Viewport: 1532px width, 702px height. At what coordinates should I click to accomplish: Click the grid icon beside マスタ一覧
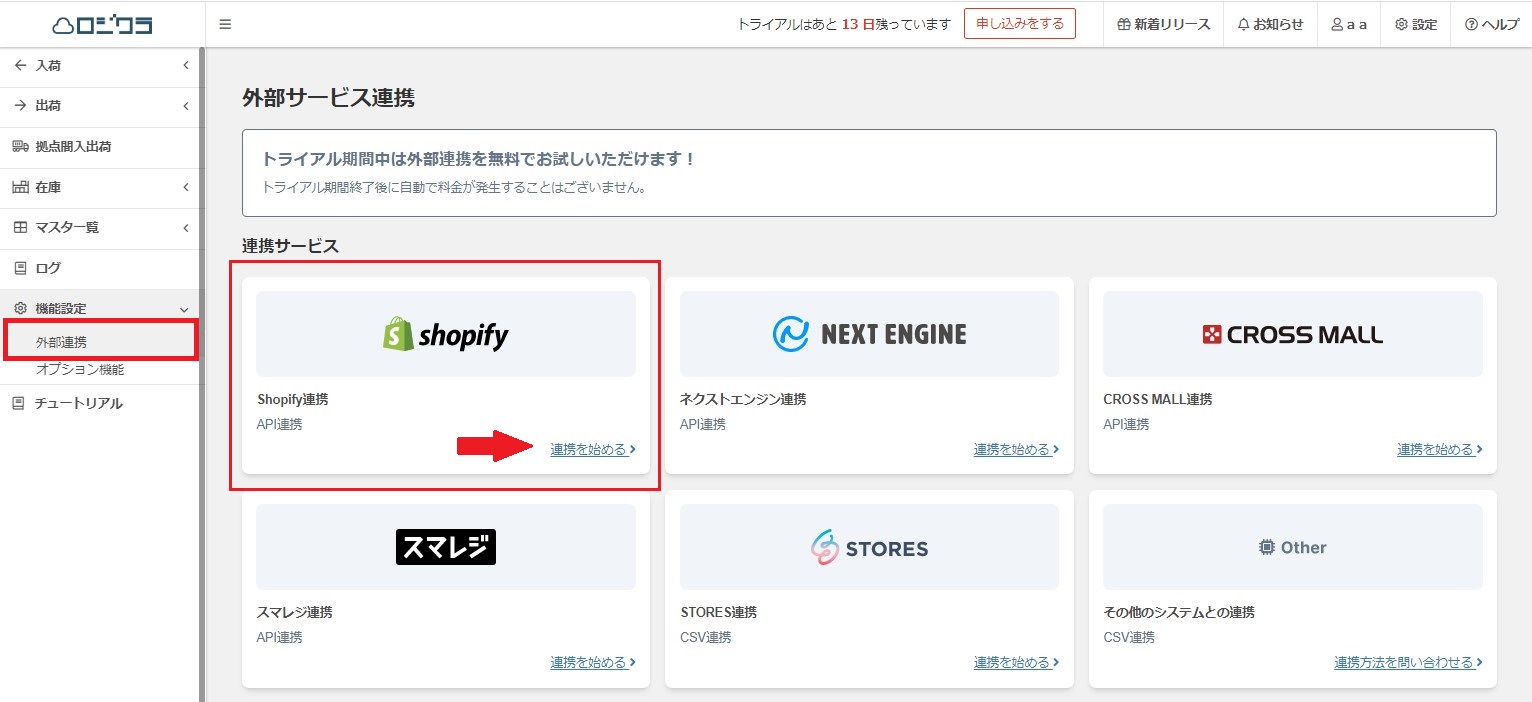pyautogui.click(x=20, y=227)
